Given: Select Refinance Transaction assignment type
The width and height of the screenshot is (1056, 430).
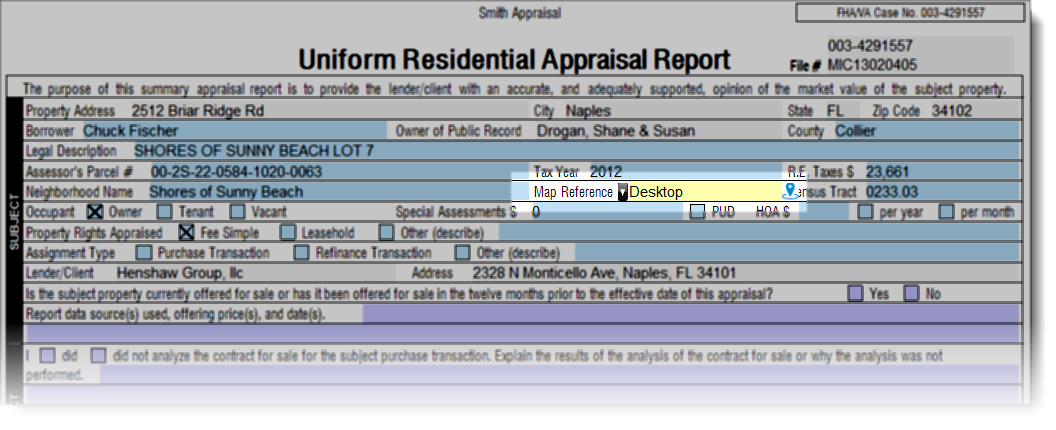Looking at the screenshot, I should (x=301, y=253).
